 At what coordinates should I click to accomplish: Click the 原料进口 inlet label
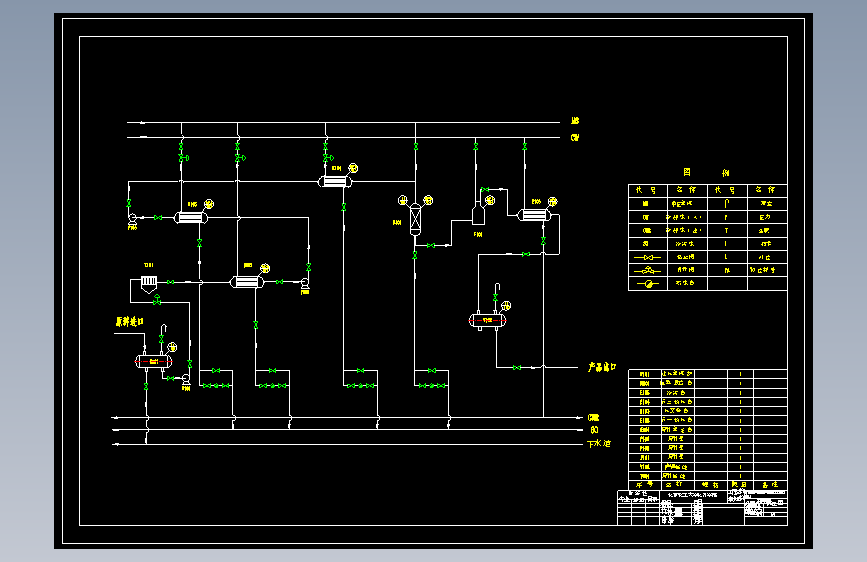[x=130, y=321]
